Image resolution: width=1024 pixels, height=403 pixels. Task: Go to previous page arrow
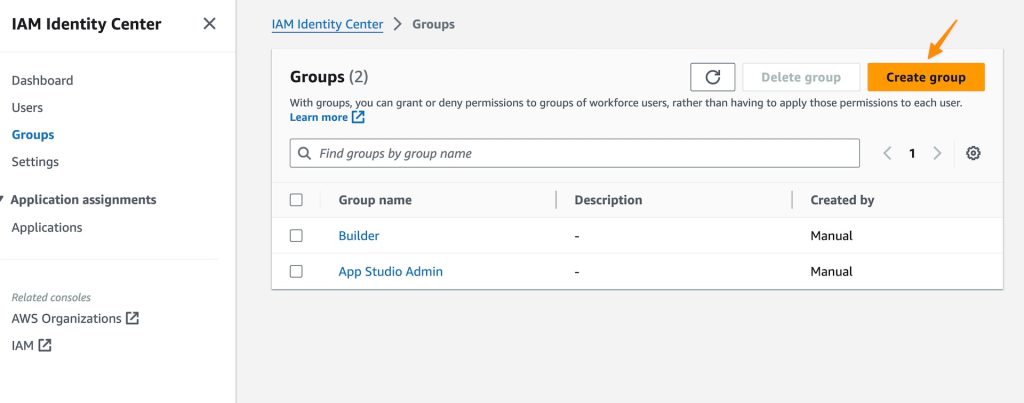pyautogui.click(x=887, y=153)
